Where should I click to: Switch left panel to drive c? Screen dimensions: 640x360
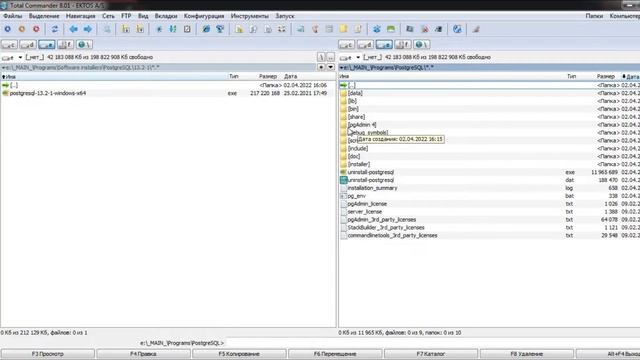(x=9, y=44)
